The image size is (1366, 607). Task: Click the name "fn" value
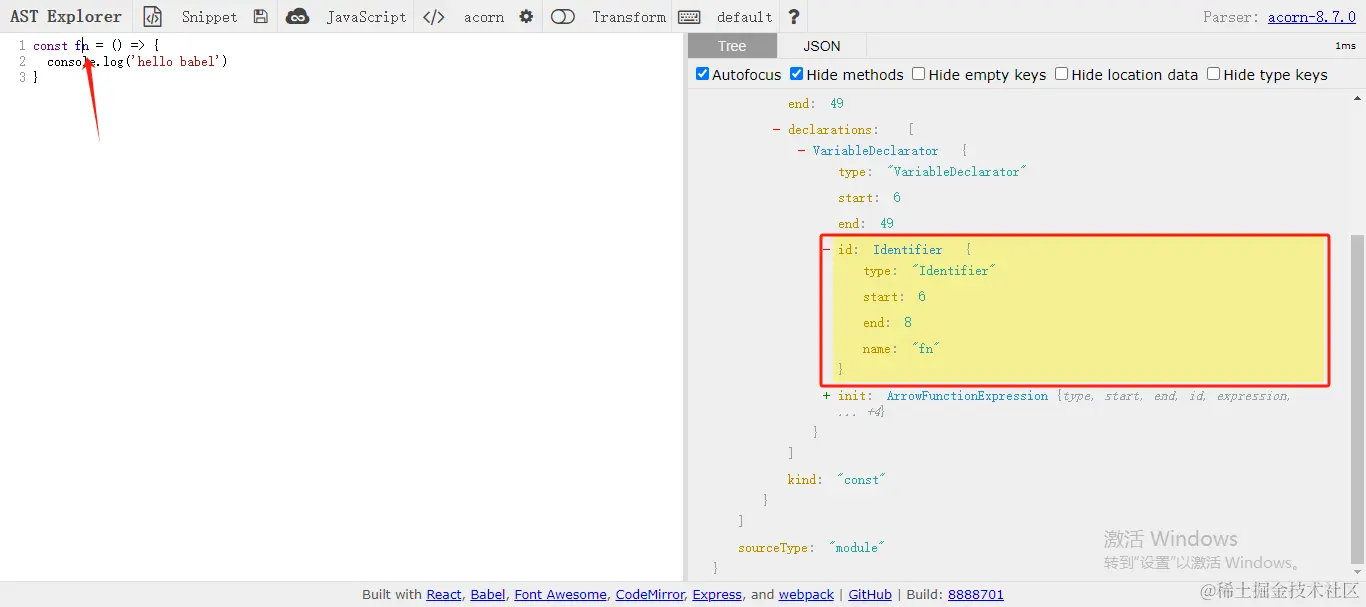pos(927,349)
